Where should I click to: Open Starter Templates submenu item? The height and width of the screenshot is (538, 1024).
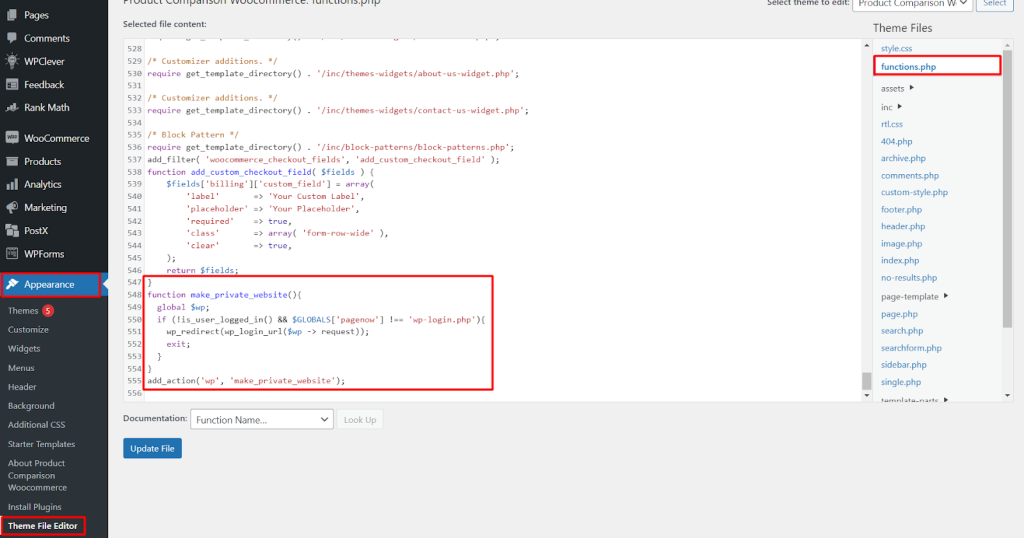point(41,444)
